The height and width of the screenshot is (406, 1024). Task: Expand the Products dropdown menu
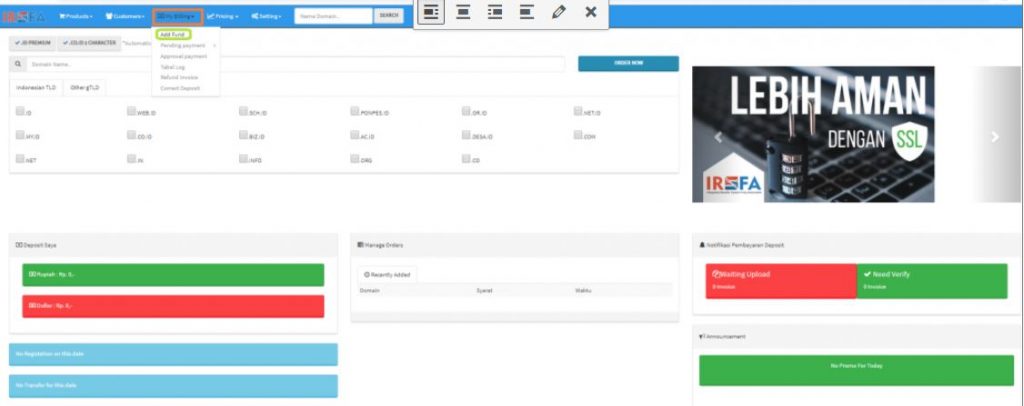(77, 17)
